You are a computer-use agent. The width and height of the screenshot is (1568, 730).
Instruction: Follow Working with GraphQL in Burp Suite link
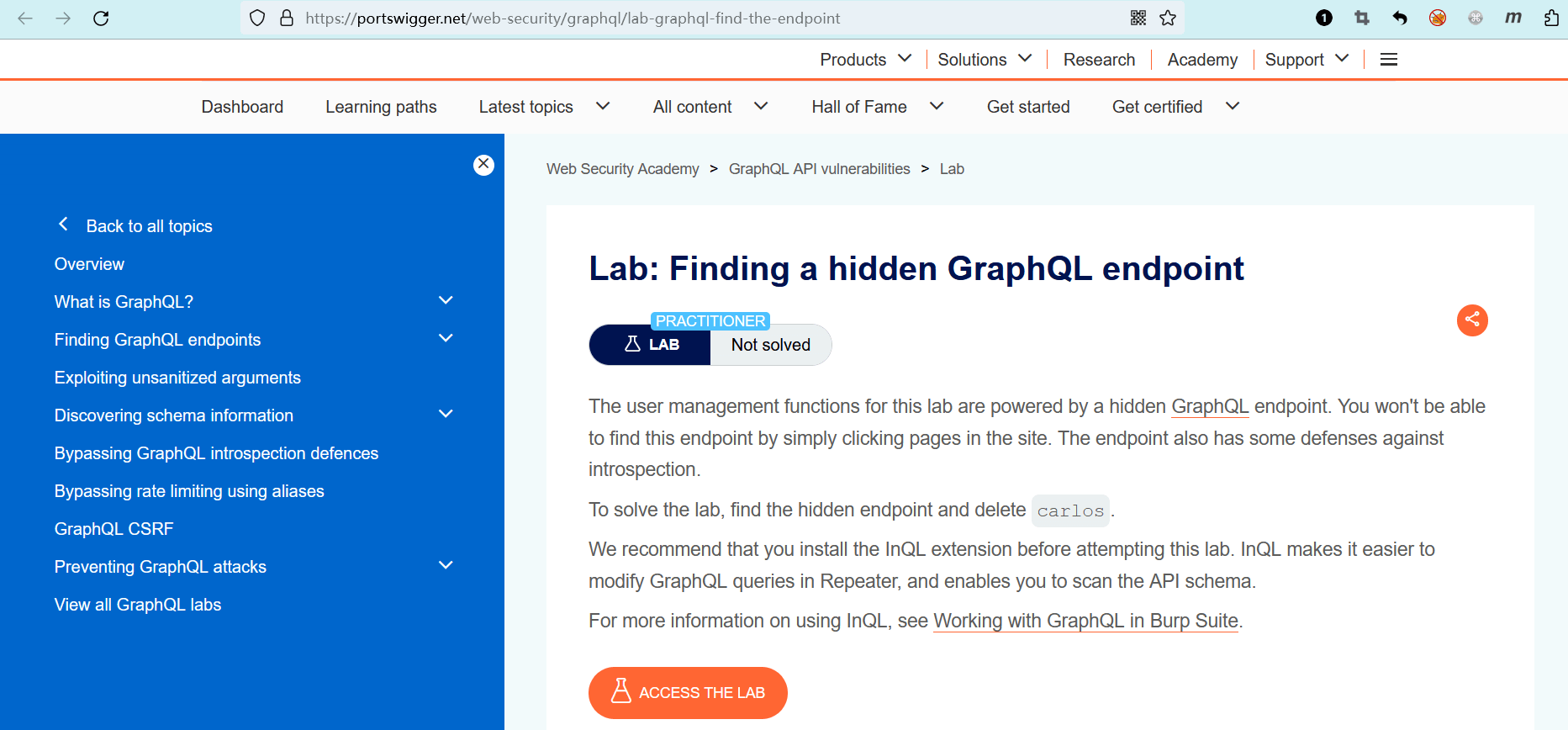[1085, 622]
